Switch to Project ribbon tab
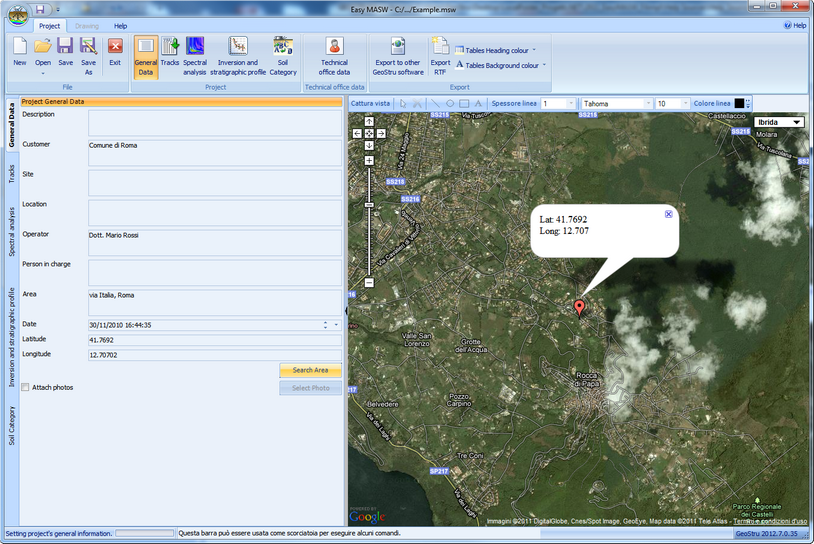Image resolution: width=814 pixels, height=544 pixels. (49, 25)
